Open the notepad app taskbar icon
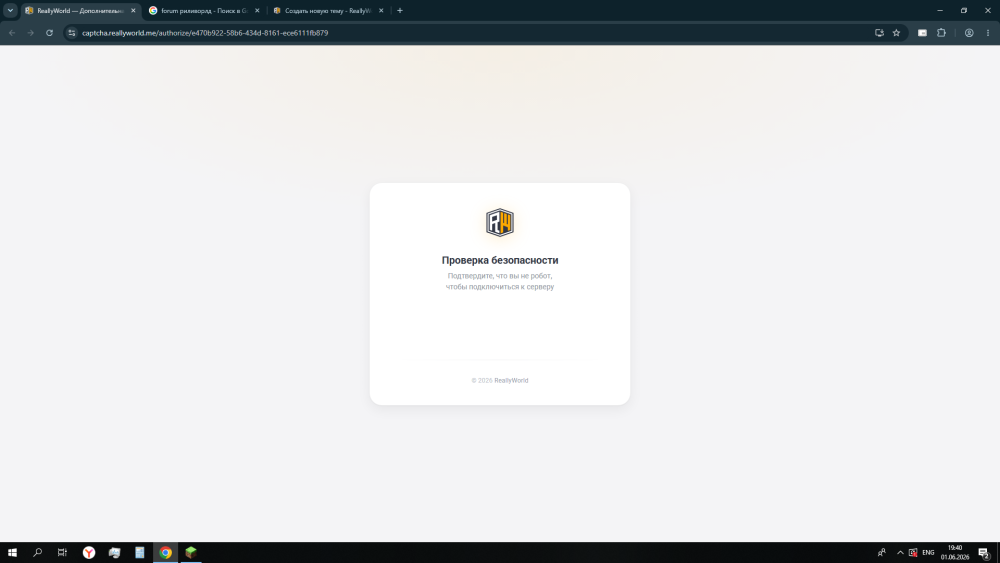The height and width of the screenshot is (563, 1000). coord(140,553)
